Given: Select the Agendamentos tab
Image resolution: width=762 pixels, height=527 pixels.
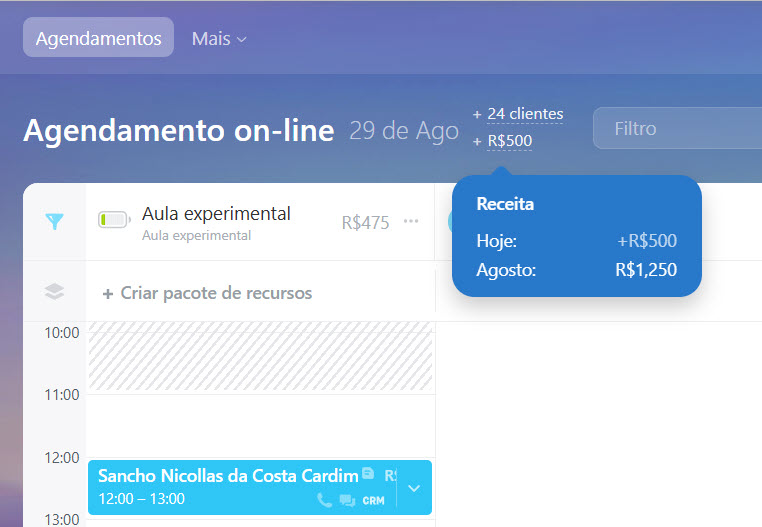Looking at the screenshot, I should pyautogui.click(x=98, y=39).
